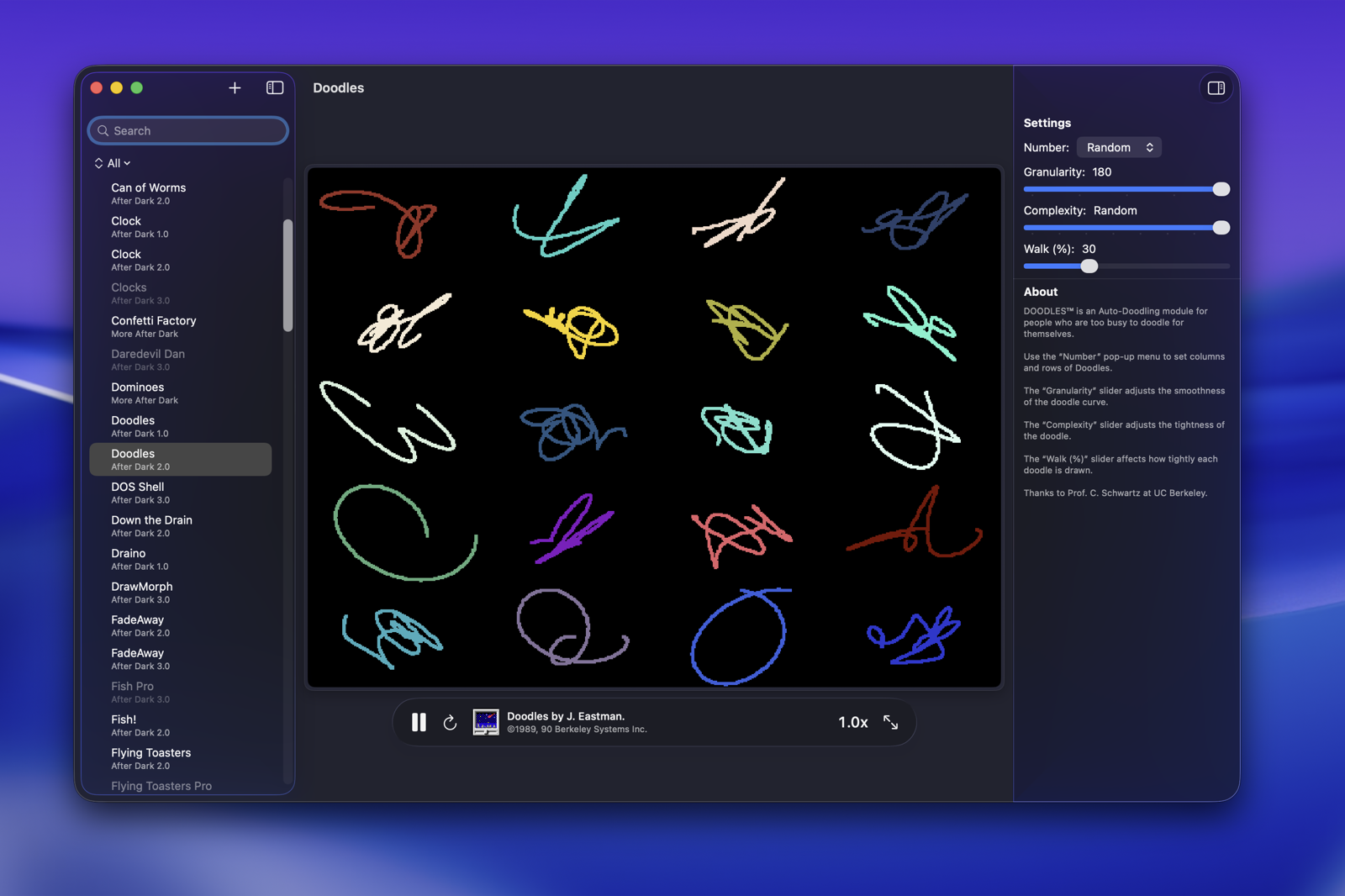Select FadeAway After Dark 3.0
Viewport: 1345px width, 896px height.
[181, 659]
